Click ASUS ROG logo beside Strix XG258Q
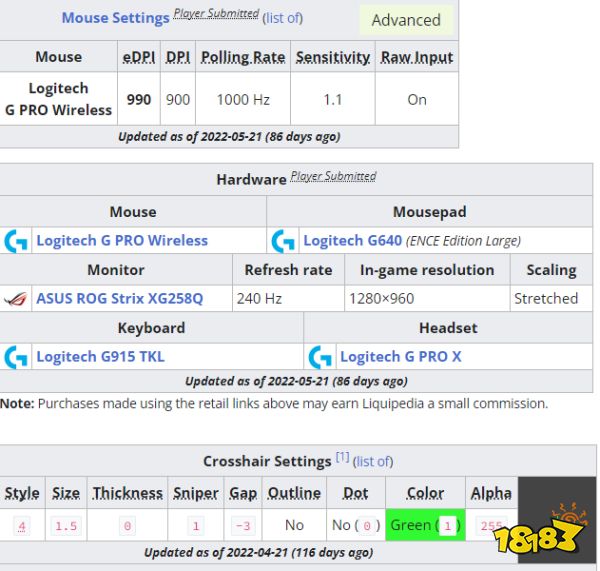Viewport: 600px width, 571px height. 15,299
